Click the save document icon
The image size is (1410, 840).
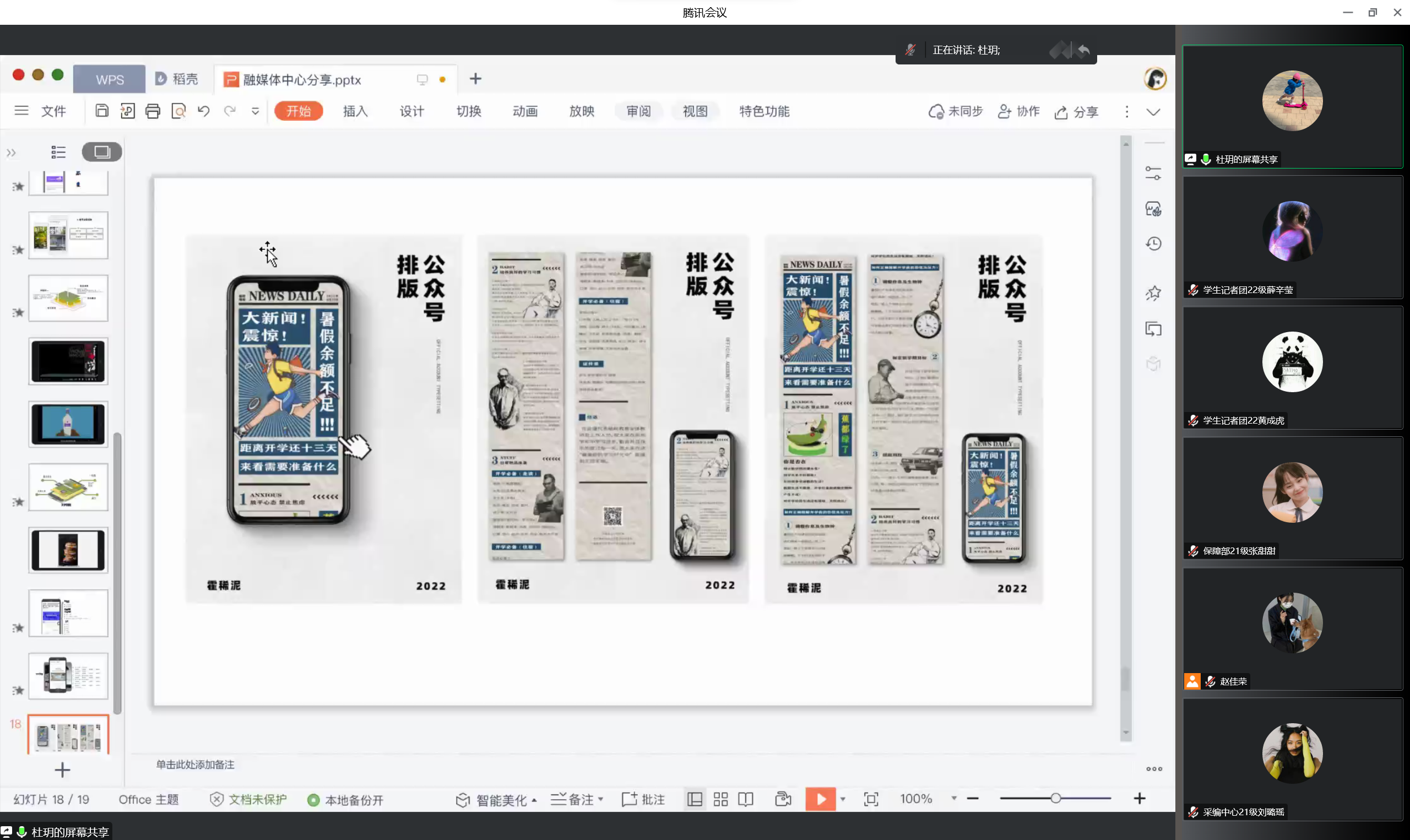tap(102, 111)
